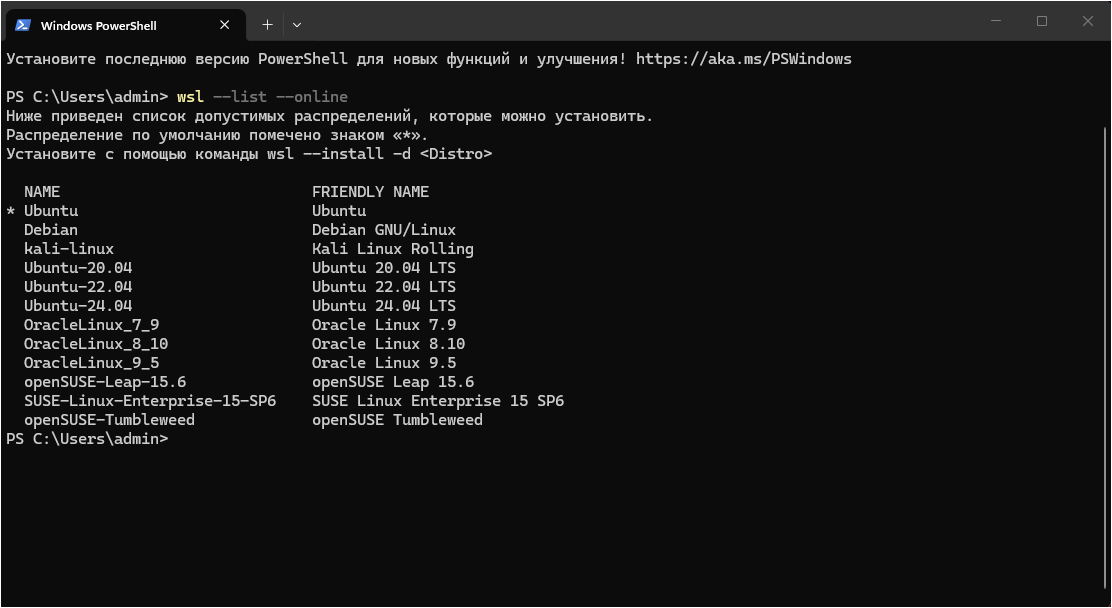Click 'Ubuntu-24.04' distro name
This screenshot has height=608, width=1112.
78,306
